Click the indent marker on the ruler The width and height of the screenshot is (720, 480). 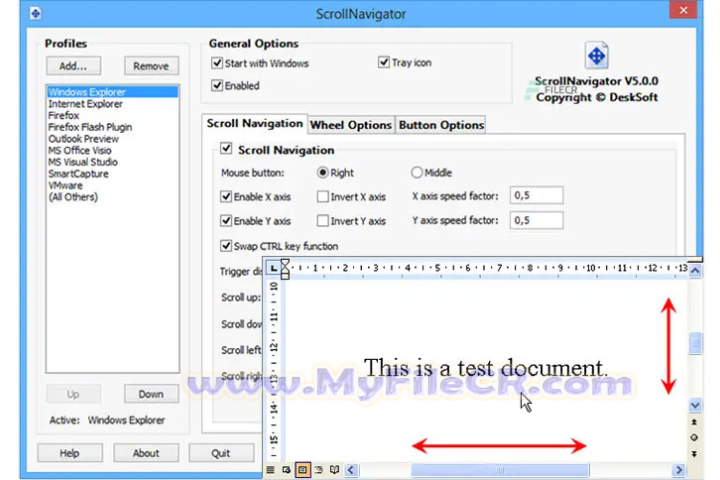pos(285,269)
